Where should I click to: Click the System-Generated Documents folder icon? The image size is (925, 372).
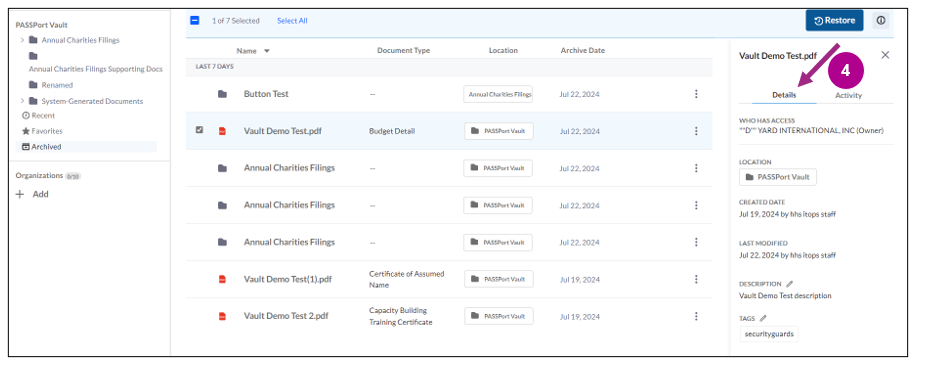[x=33, y=101]
